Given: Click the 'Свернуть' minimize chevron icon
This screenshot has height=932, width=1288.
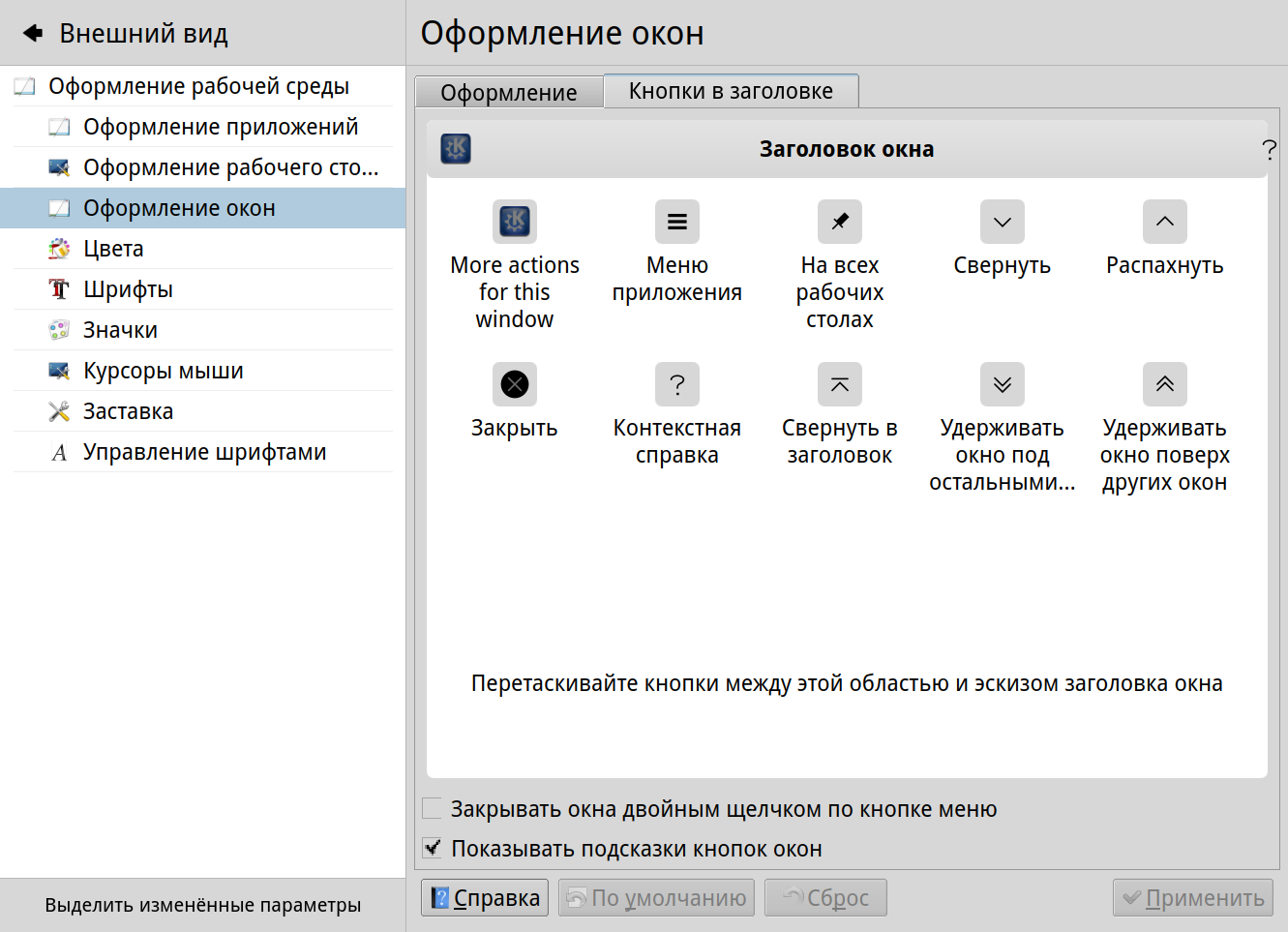Looking at the screenshot, I should (1003, 222).
